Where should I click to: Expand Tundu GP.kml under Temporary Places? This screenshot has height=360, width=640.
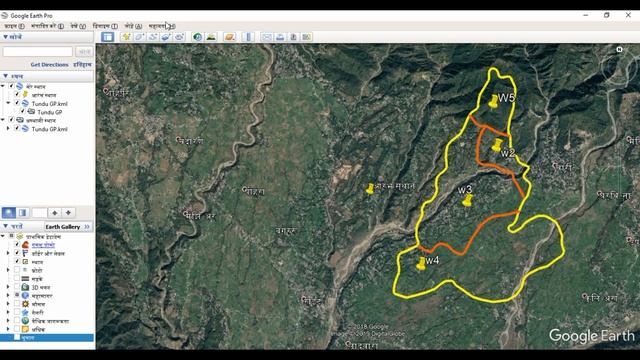click(x=8, y=129)
